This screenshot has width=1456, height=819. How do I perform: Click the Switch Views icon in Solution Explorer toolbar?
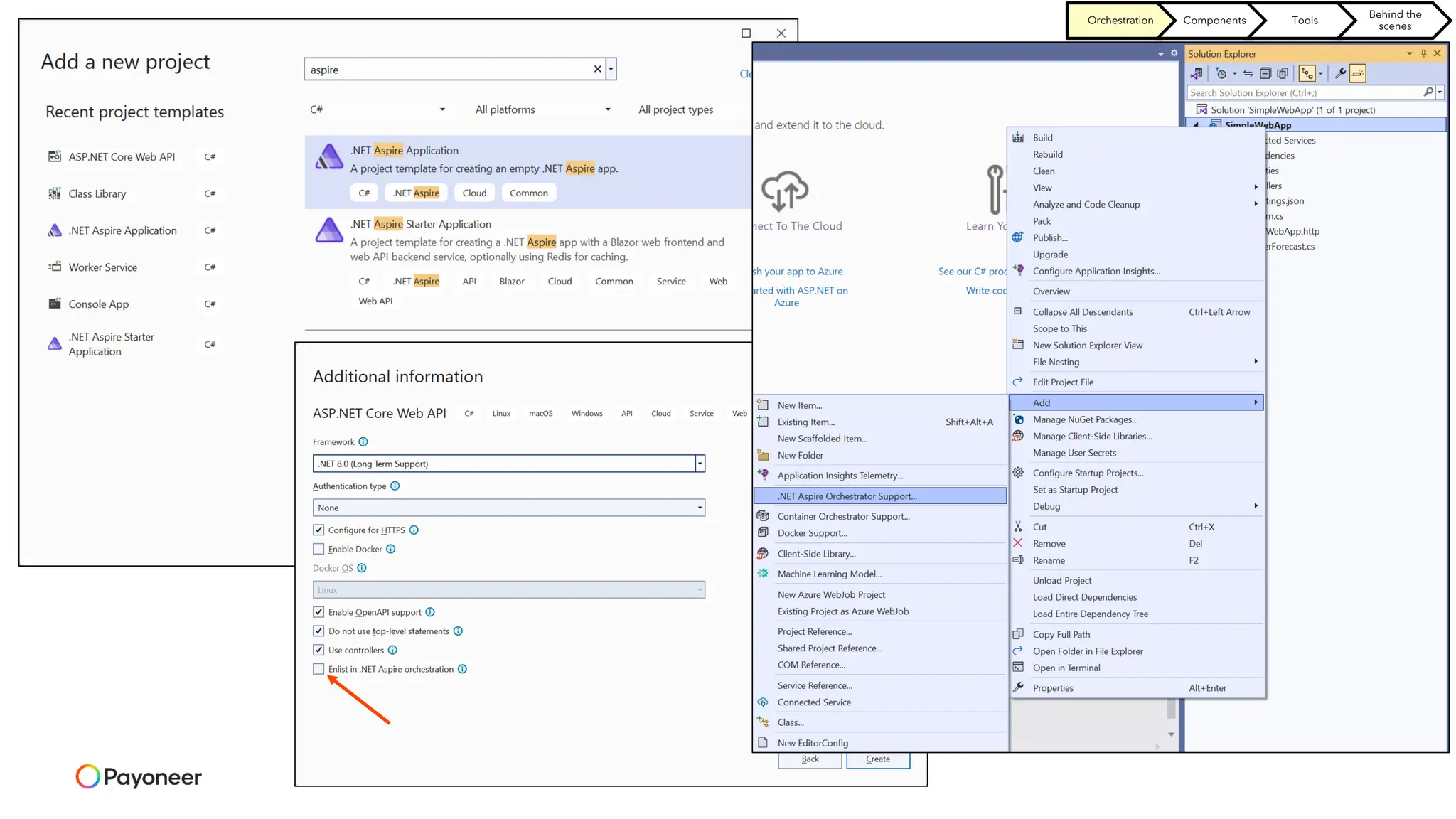tap(1197, 73)
